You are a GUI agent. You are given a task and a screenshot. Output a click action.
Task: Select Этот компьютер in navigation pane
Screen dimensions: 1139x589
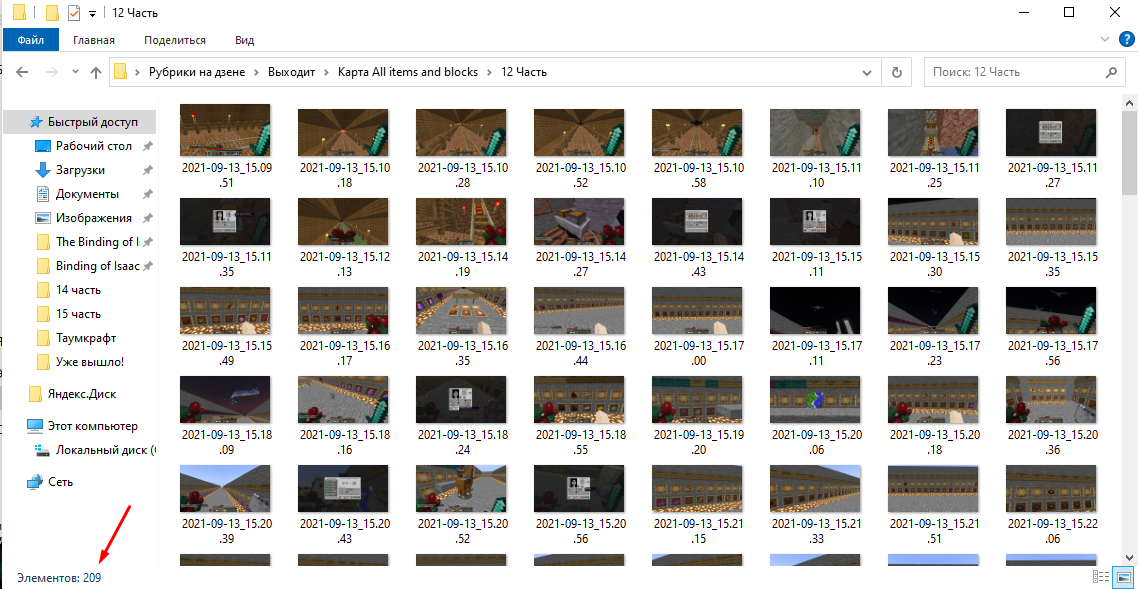(x=92, y=426)
